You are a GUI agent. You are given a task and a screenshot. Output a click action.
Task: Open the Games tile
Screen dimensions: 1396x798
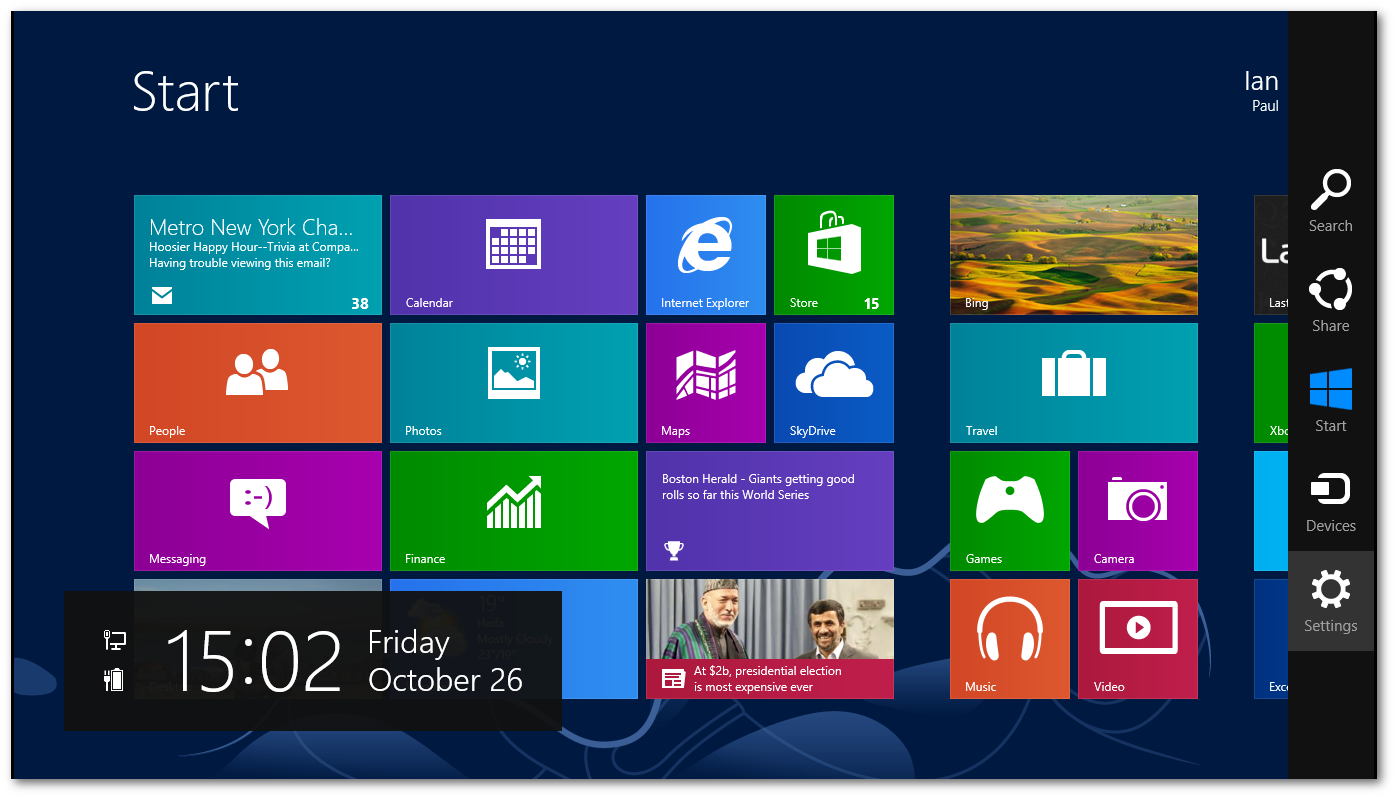pos(1010,511)
